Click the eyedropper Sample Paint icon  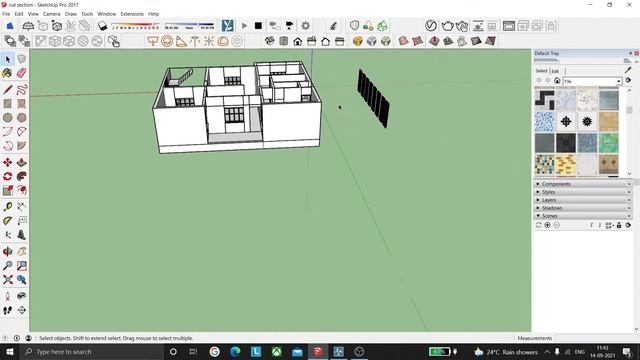click(x=628, y=70)
